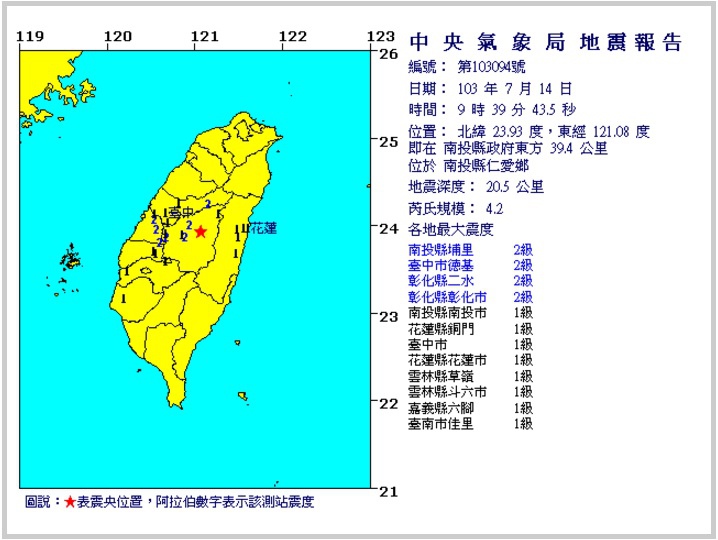This screenshot has width=718, height=540.
Task: Click the heading 各地最大震度
Action: 451,229
